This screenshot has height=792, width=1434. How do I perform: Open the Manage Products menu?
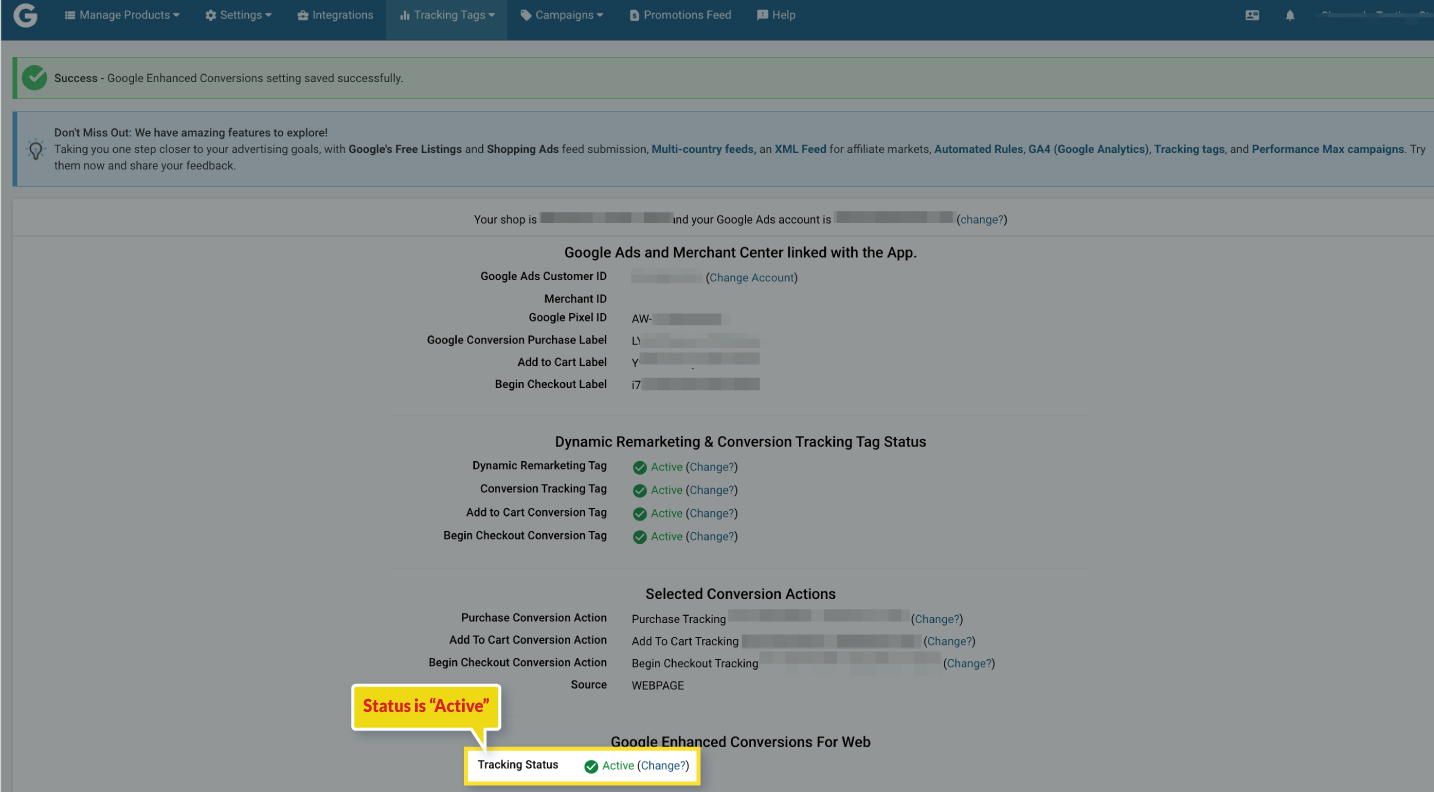pos(122,15)
